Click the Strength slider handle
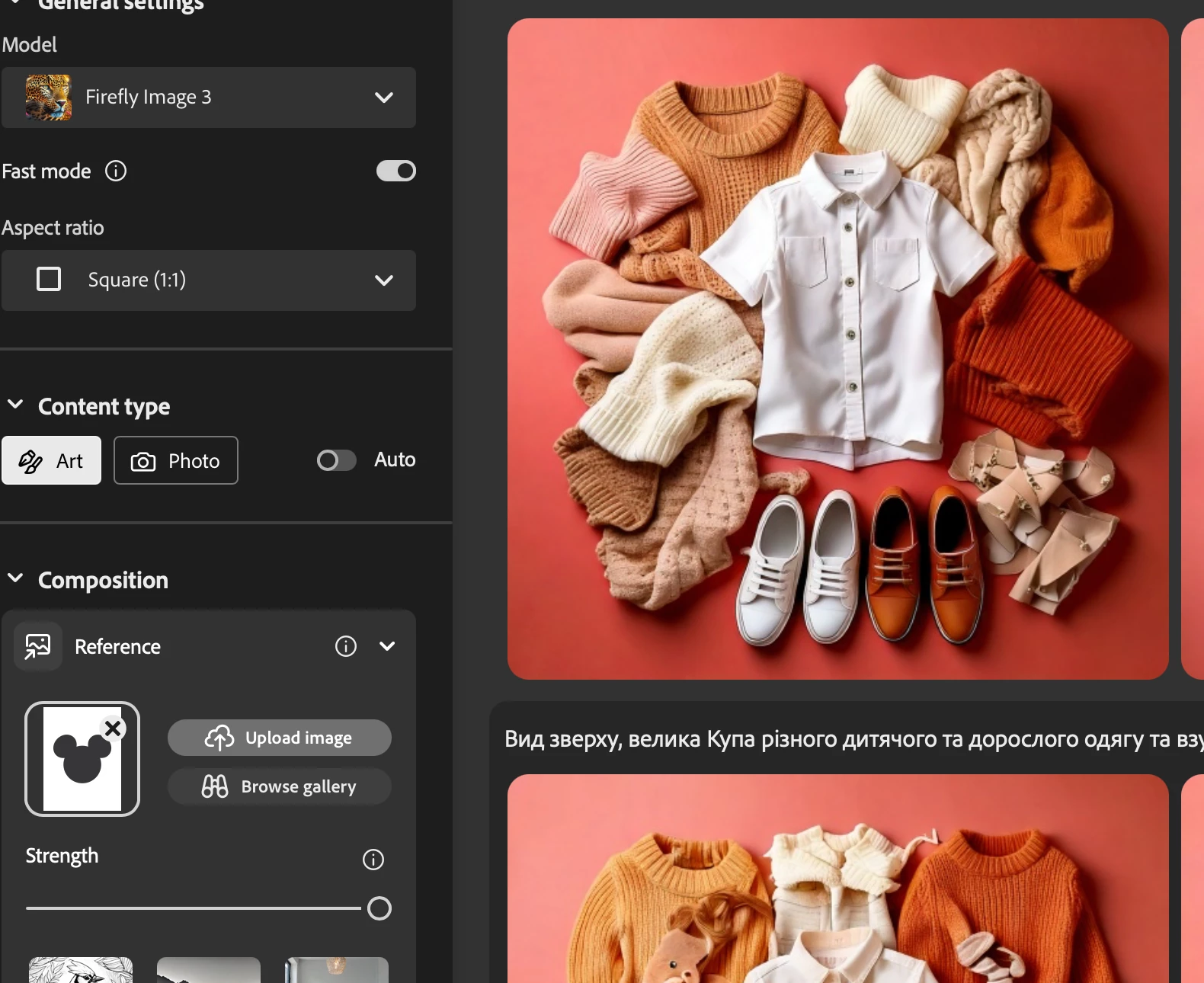Image resolution: width=1204 pixels, height=983 pixels. (379, 908)
